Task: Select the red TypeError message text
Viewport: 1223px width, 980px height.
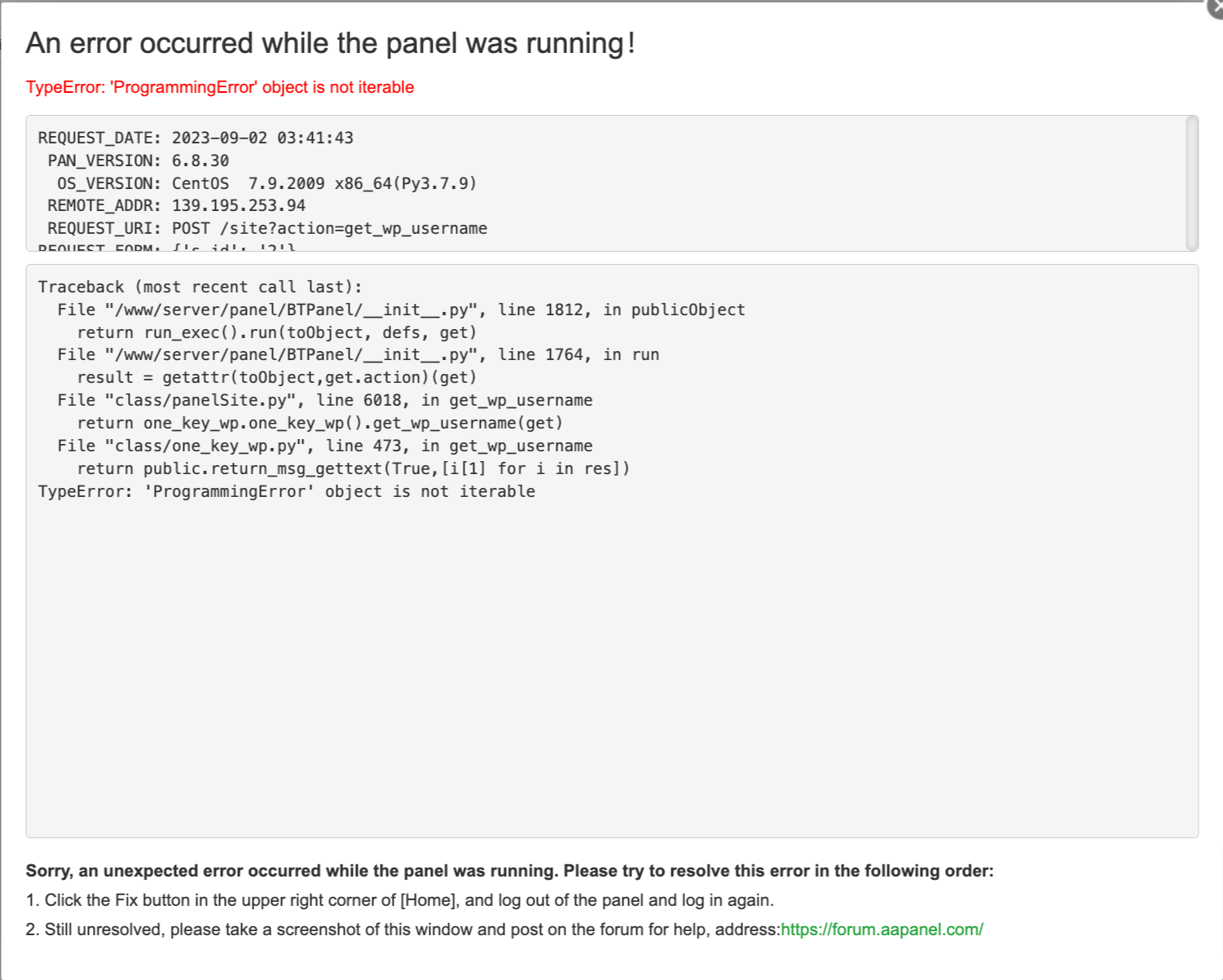Action: (220, 86)
